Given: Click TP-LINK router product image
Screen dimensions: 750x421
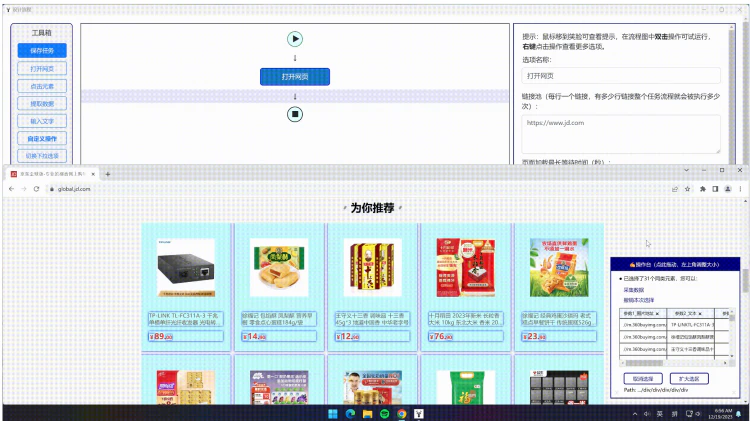Looking at the screenshot, I should [x=186, y=268].
